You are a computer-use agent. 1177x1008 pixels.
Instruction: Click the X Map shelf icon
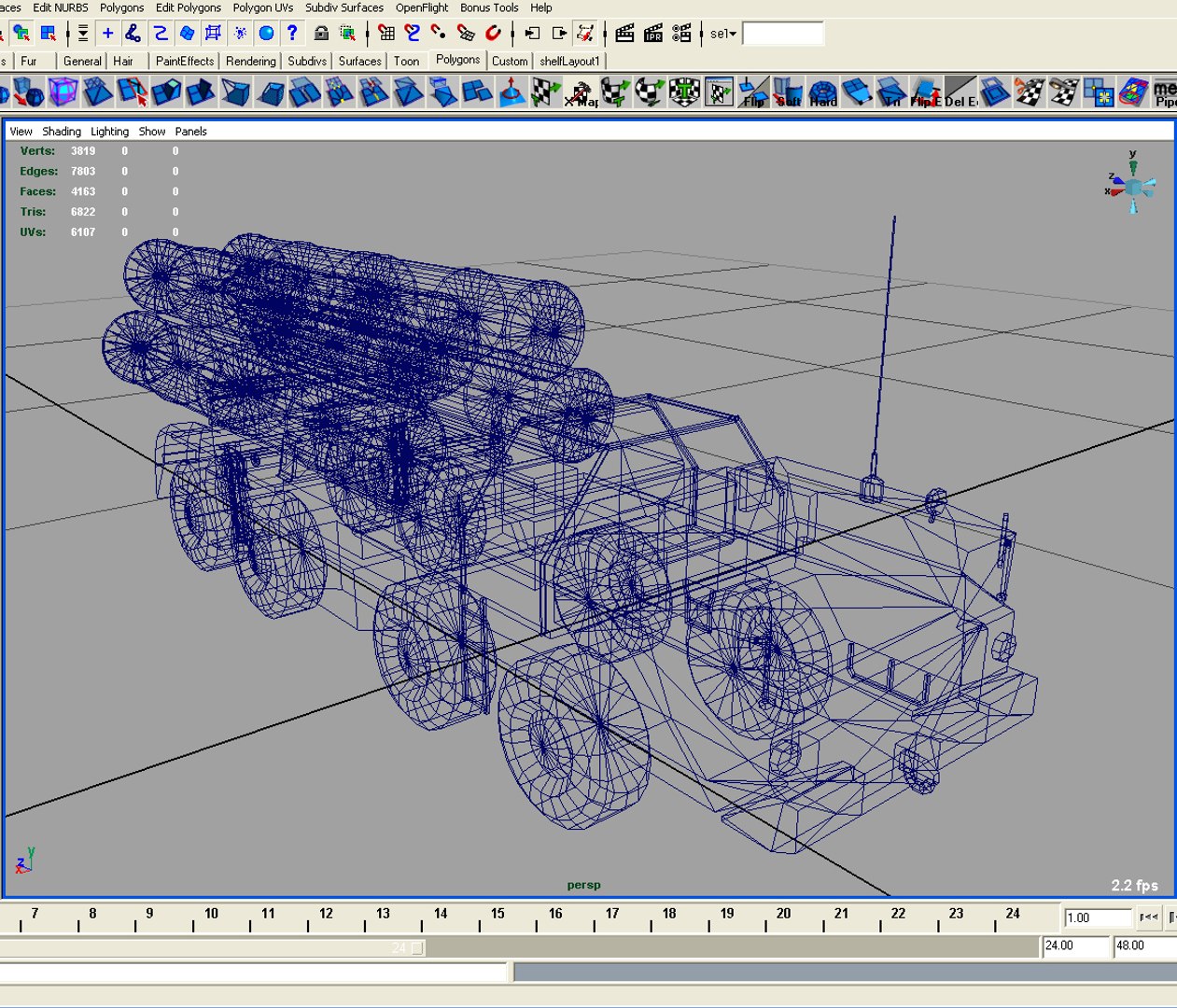[581, 92]
